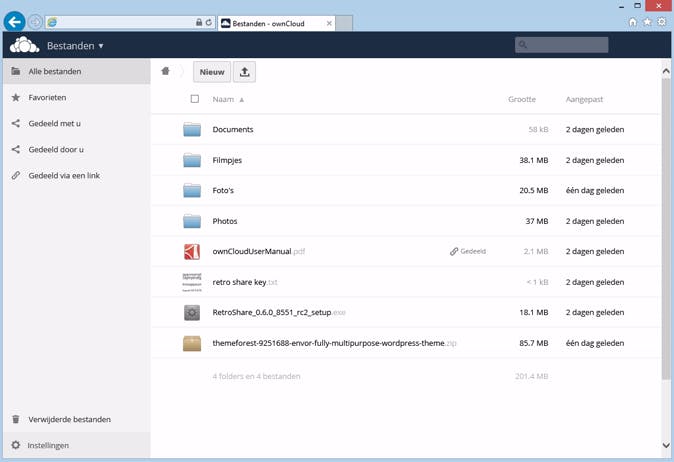Open the Photos folder

(x=225, y=221)
